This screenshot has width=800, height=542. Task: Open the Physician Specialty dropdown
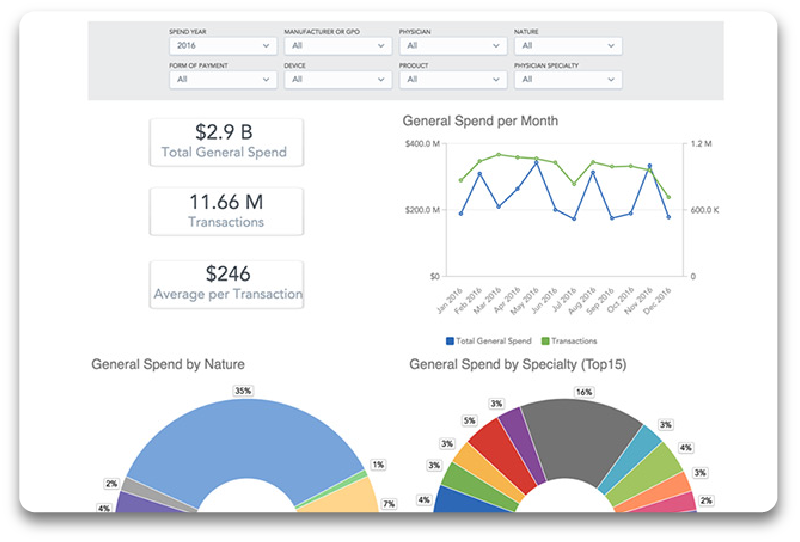click(568, 79)
